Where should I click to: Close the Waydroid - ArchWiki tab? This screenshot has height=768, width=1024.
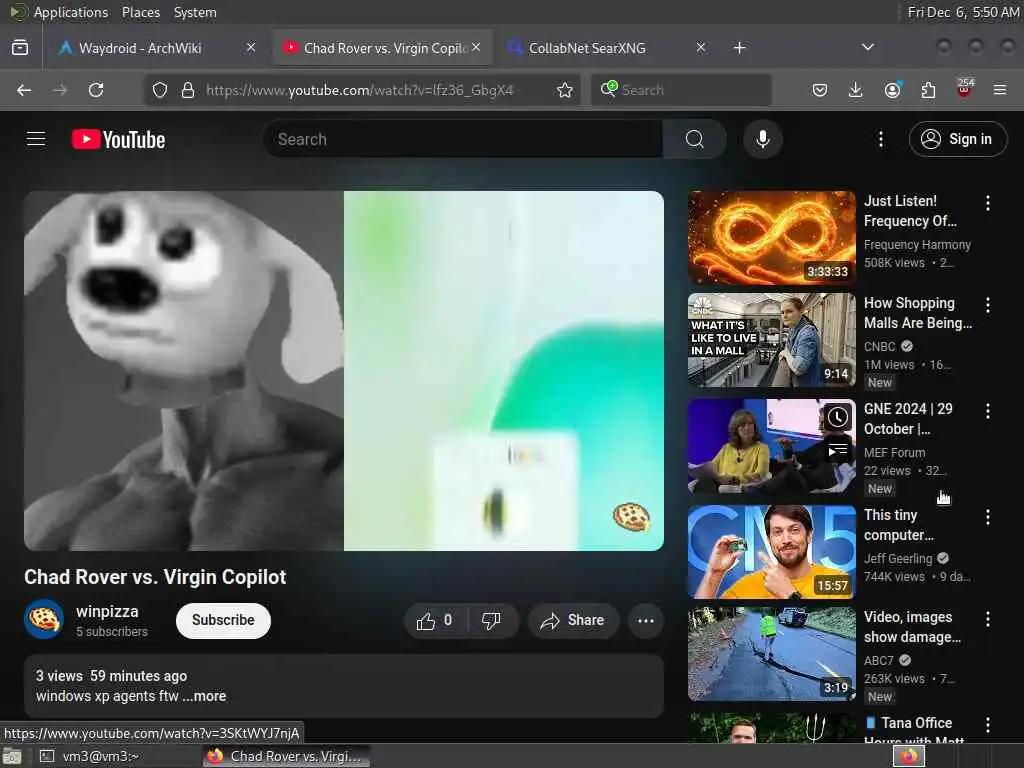[251, 47]
